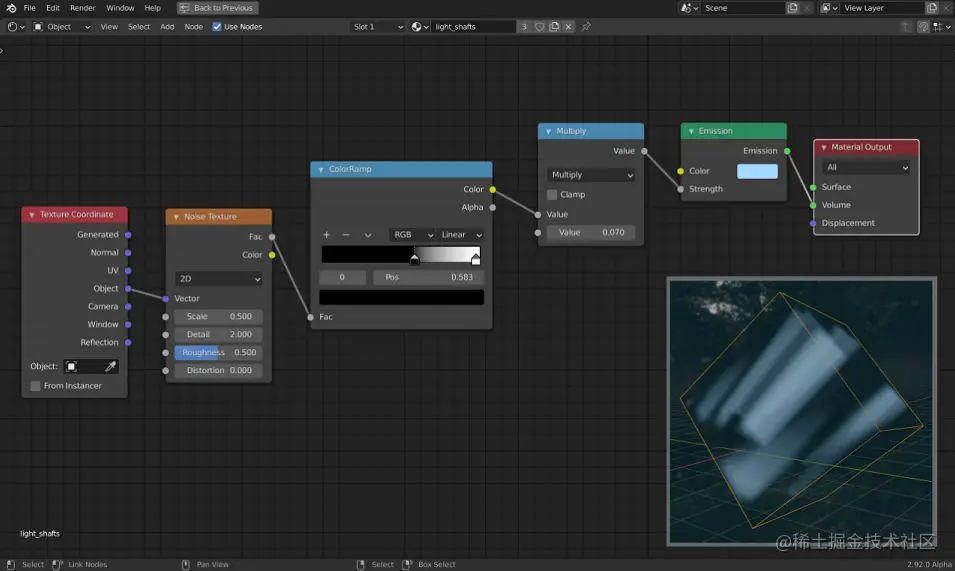Click the Back to Previous screen icon

[185, 8]
